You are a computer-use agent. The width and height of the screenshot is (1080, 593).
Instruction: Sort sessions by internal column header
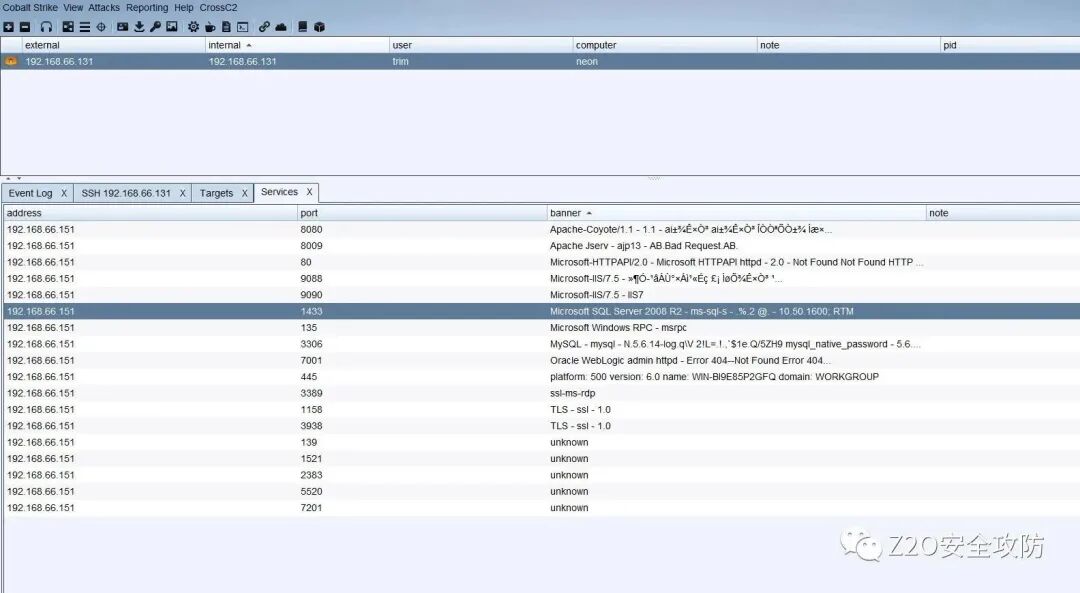click(x=298, y=45)
